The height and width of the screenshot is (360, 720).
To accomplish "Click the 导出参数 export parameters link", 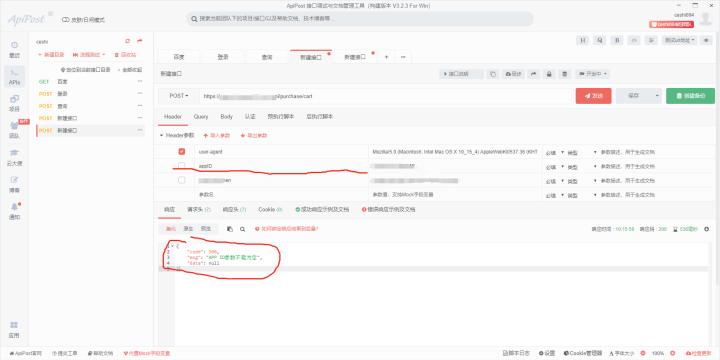I will point(253,135).
